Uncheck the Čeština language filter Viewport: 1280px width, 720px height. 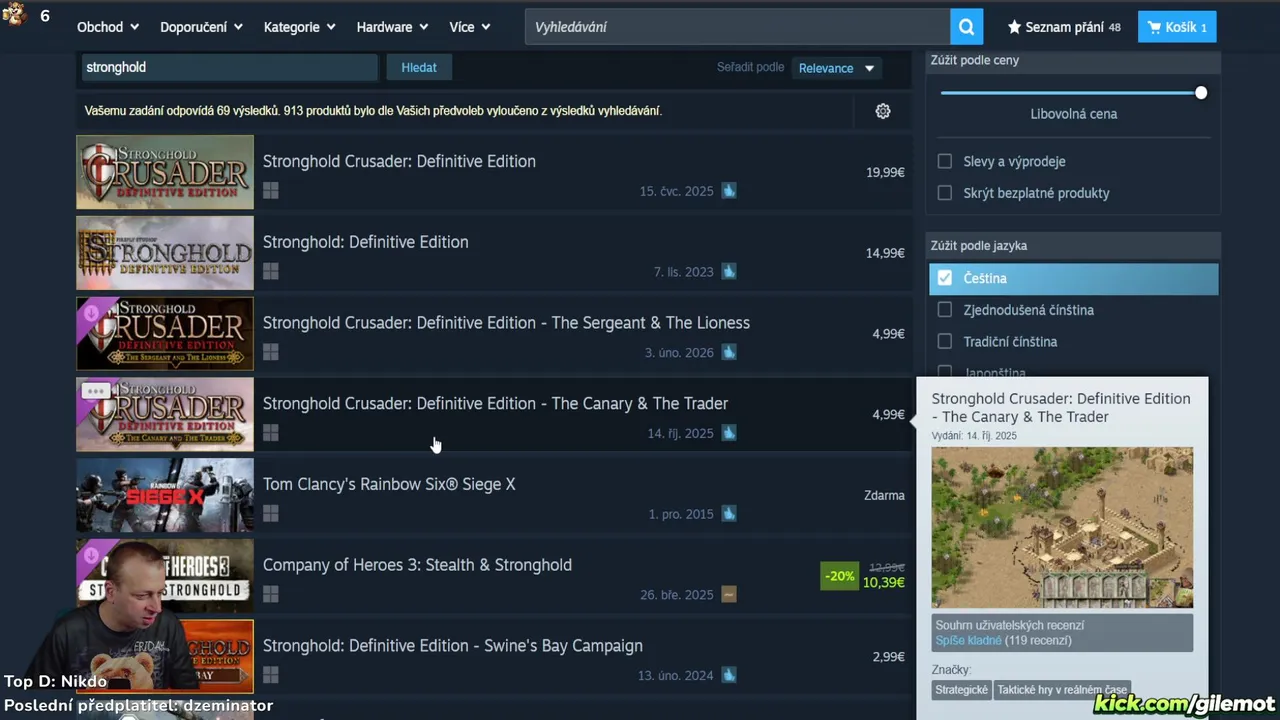(944, 278)
